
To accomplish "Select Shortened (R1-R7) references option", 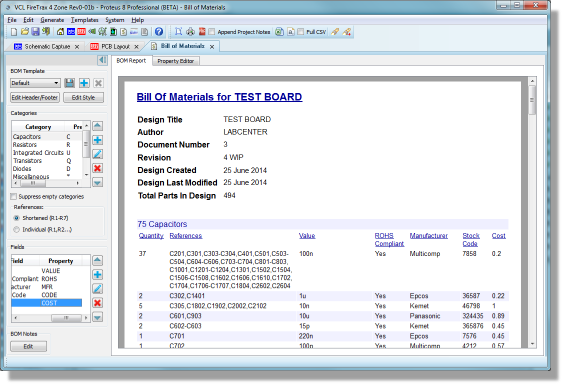I will pos(17,218).
